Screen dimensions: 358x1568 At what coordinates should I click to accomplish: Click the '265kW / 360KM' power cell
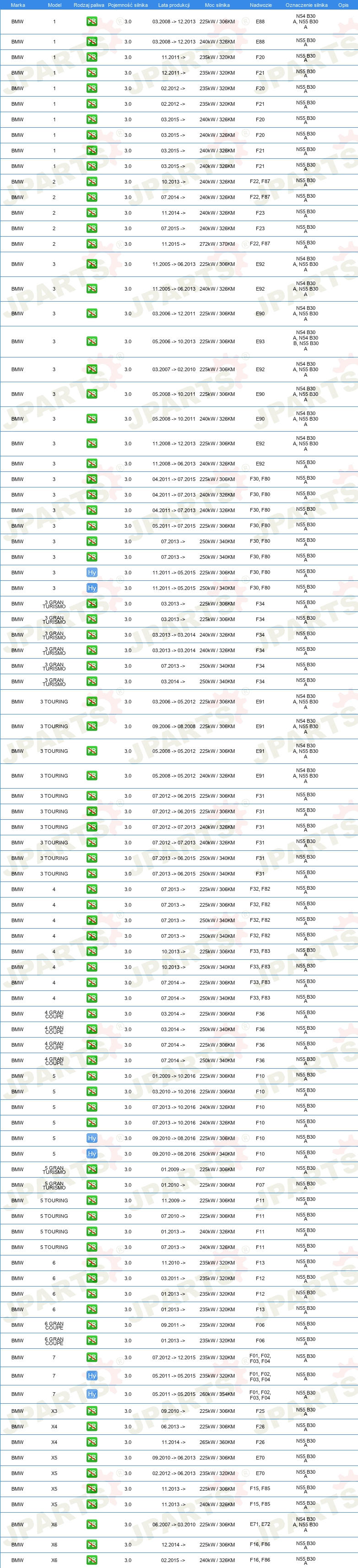(x=217, y=1442)
